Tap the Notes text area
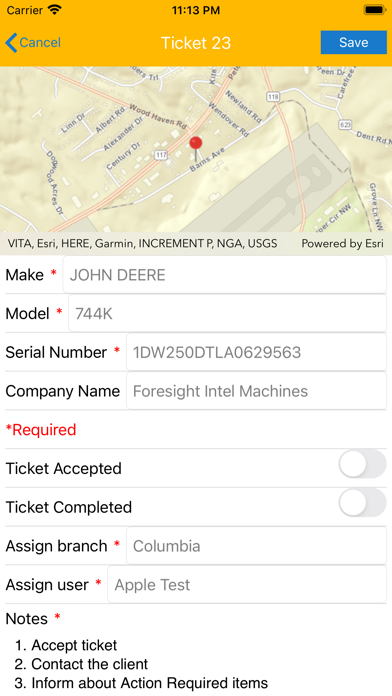Image resolution: width=392 pixels, height=696 pixels. (x=196, y=664)
